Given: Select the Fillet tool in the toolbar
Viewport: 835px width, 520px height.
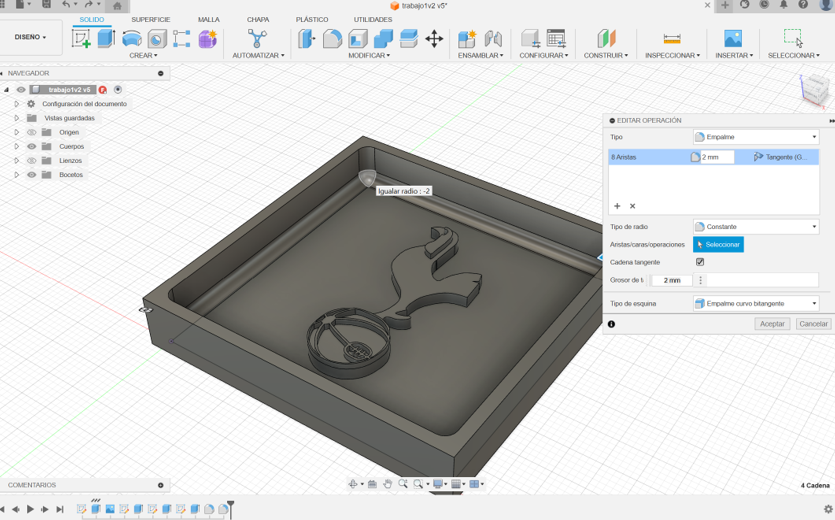Looking at the screenshot, I should click(x=332, y=39).
